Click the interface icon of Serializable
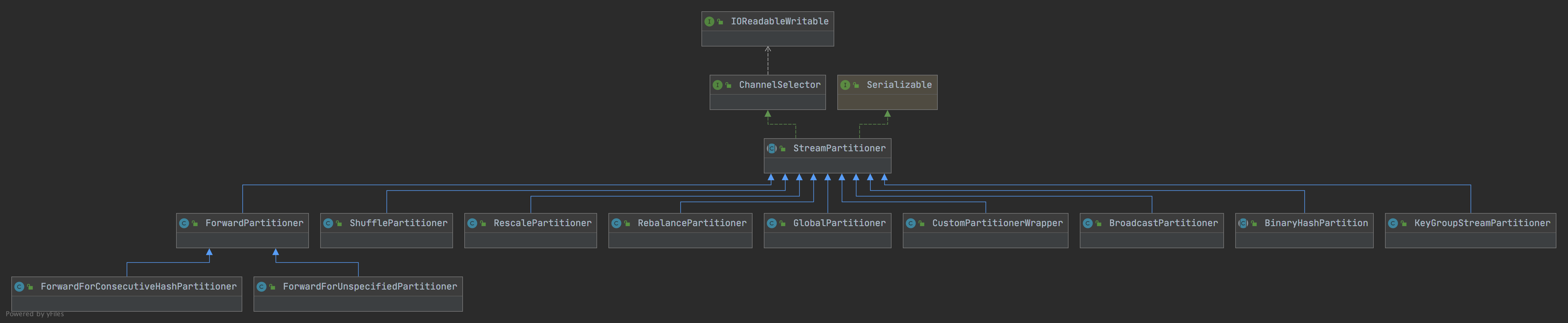Viewport: 1568px width, 323px height. click(x=846, y=85)
